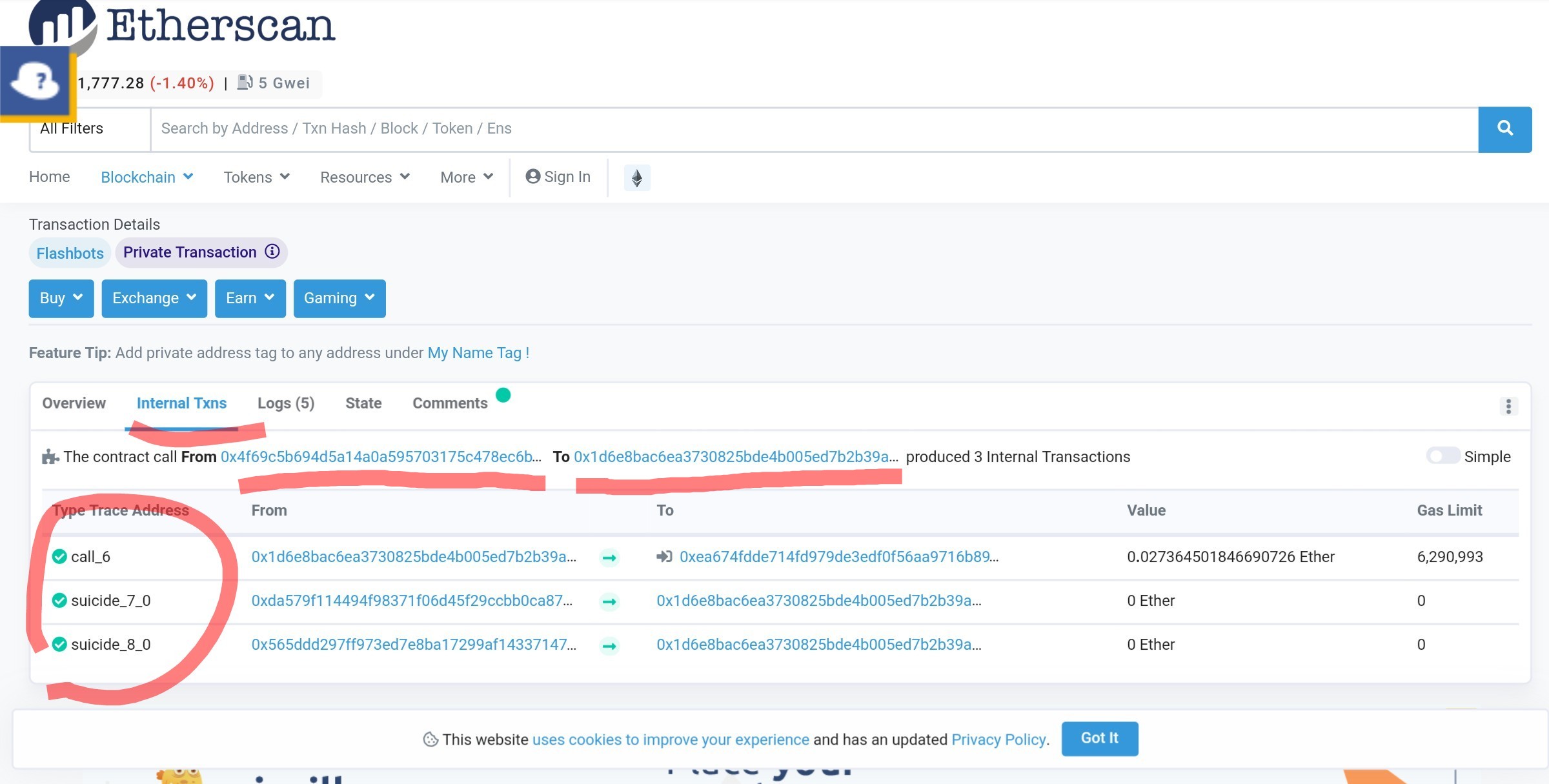Open the 0xda579f114494 From address

click(x=412, y=600)
